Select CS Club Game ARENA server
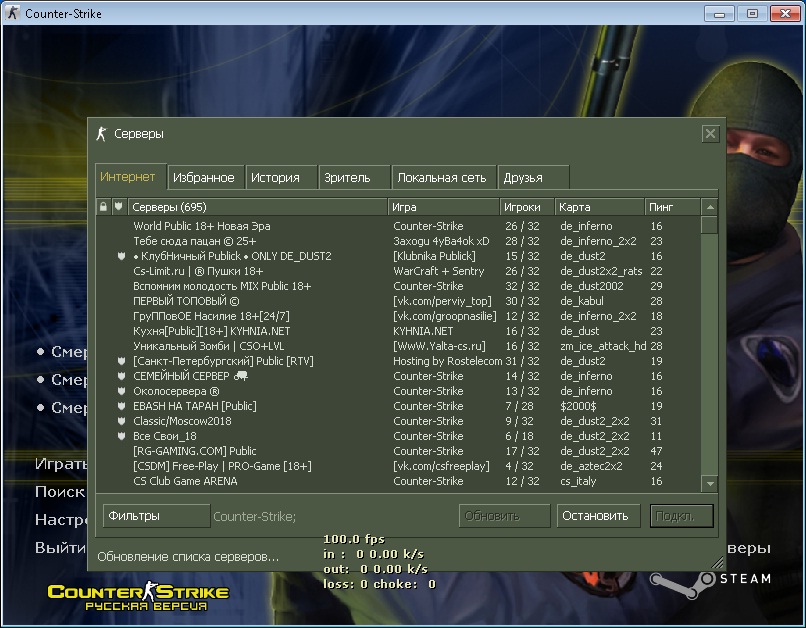Image resolution: width=806 pixels, height=628 pixels. point(398,481)
